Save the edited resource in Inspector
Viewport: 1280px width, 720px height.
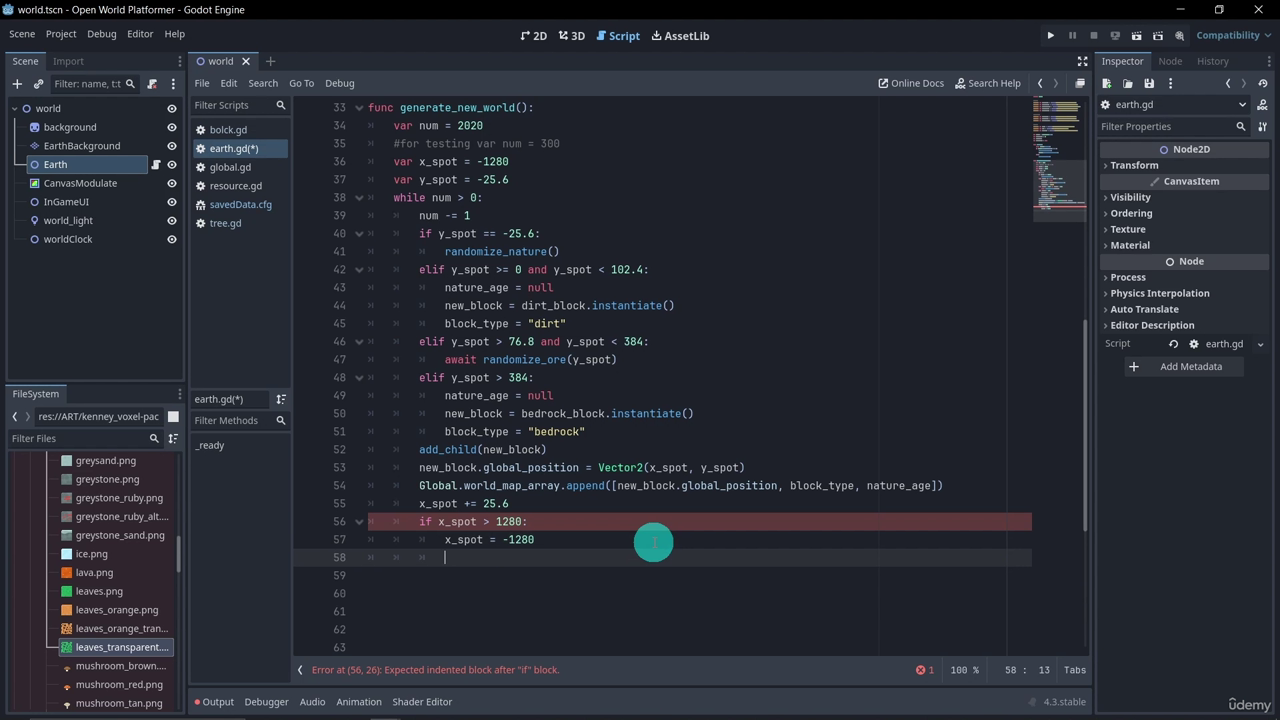point(1149,84)
